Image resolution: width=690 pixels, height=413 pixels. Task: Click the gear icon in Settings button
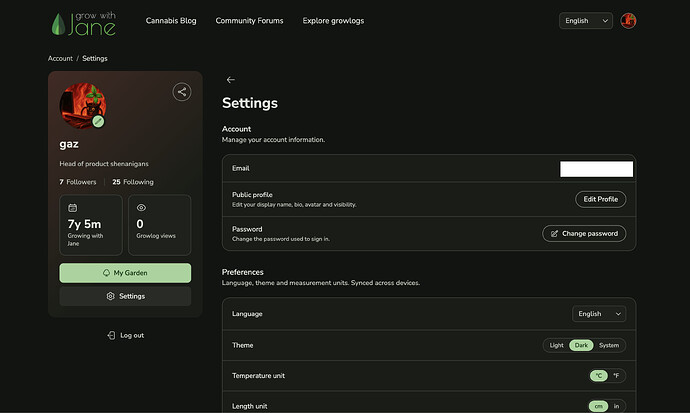[x=110, y=296]
